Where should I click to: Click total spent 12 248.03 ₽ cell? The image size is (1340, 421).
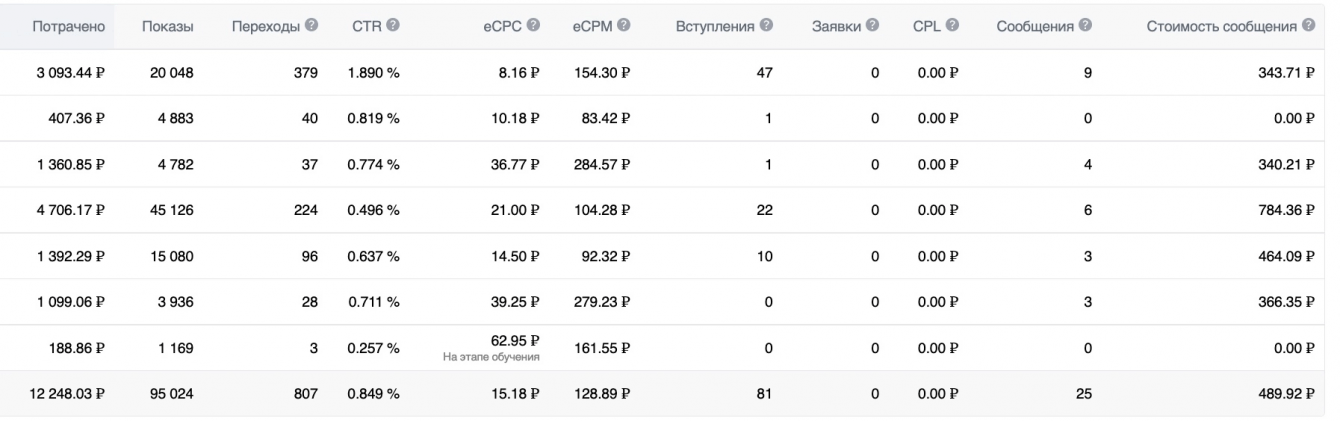[x=66, y=393]
